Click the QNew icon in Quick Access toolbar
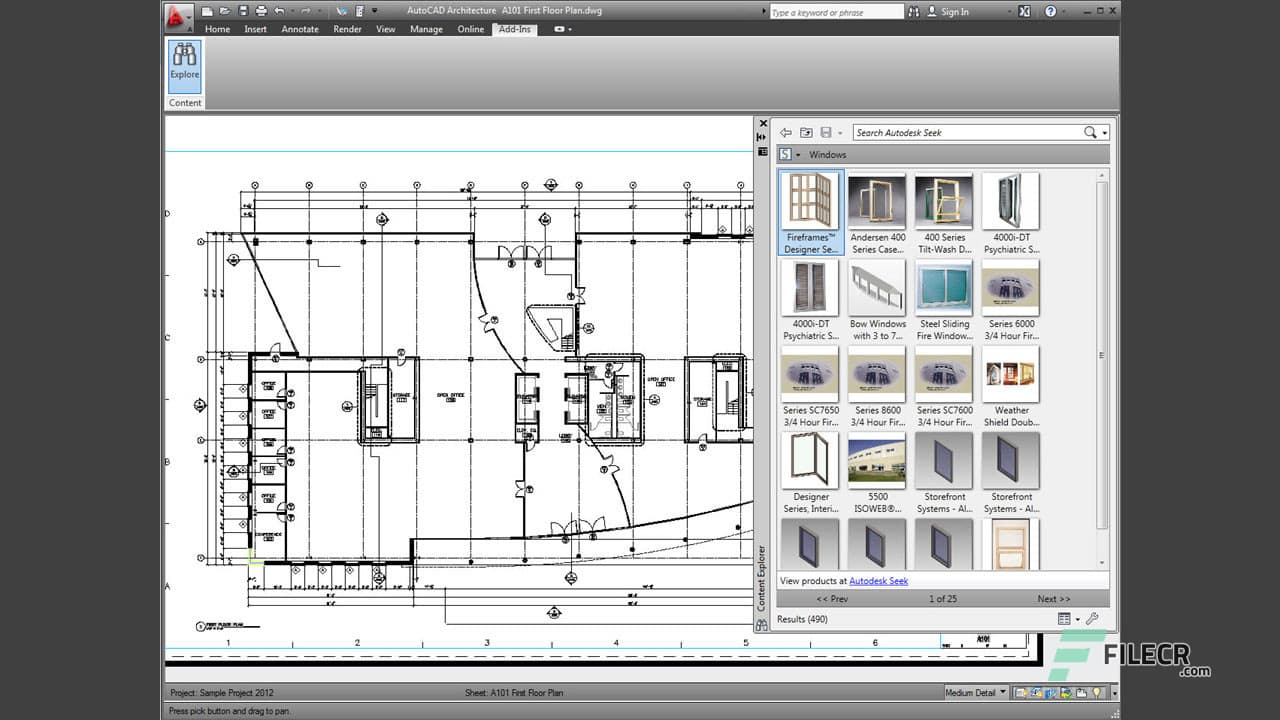Screen dimensions: 1280x720 coord(207,11)
